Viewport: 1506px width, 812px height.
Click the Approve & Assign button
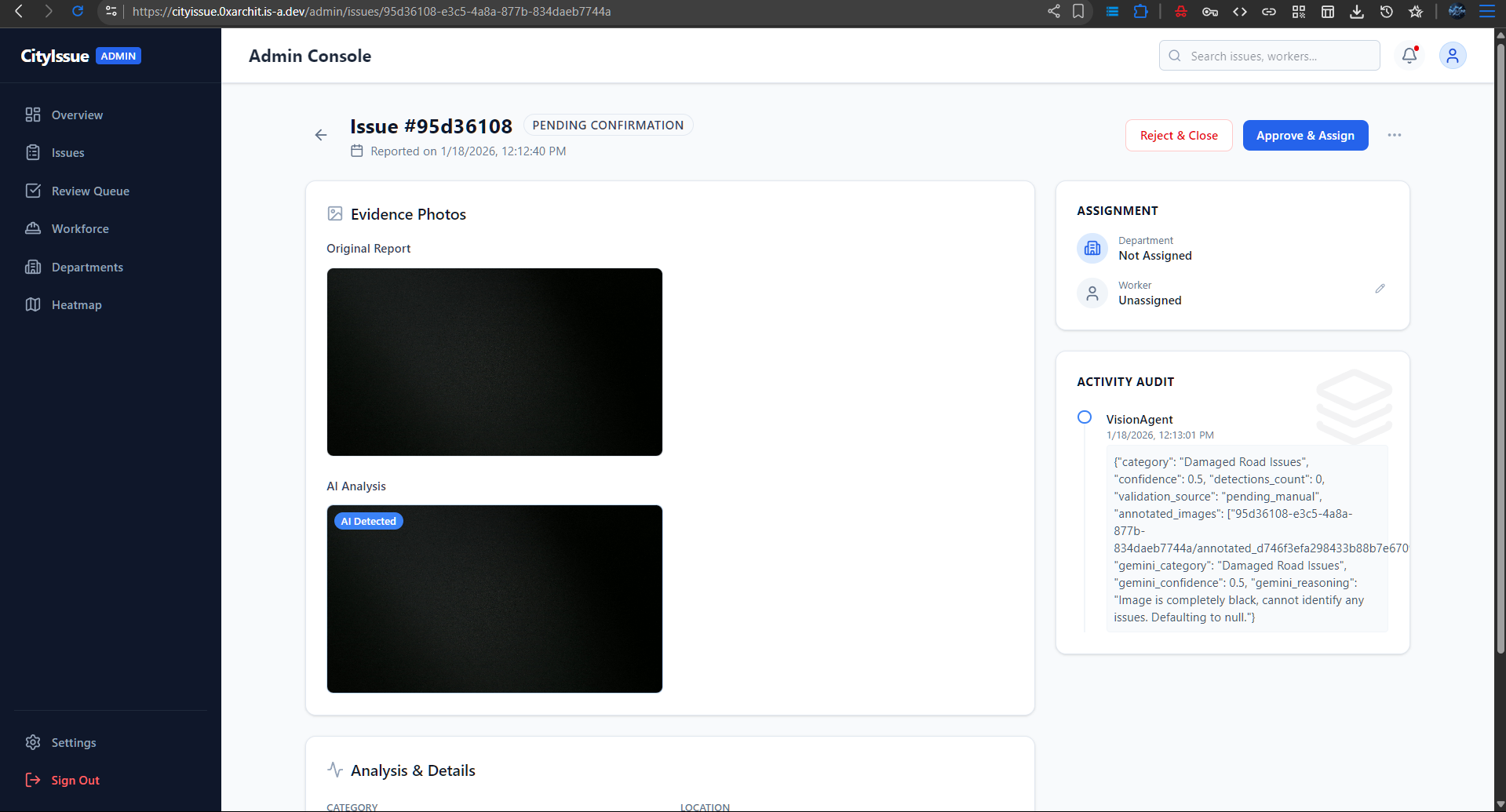pos(1305,136)
